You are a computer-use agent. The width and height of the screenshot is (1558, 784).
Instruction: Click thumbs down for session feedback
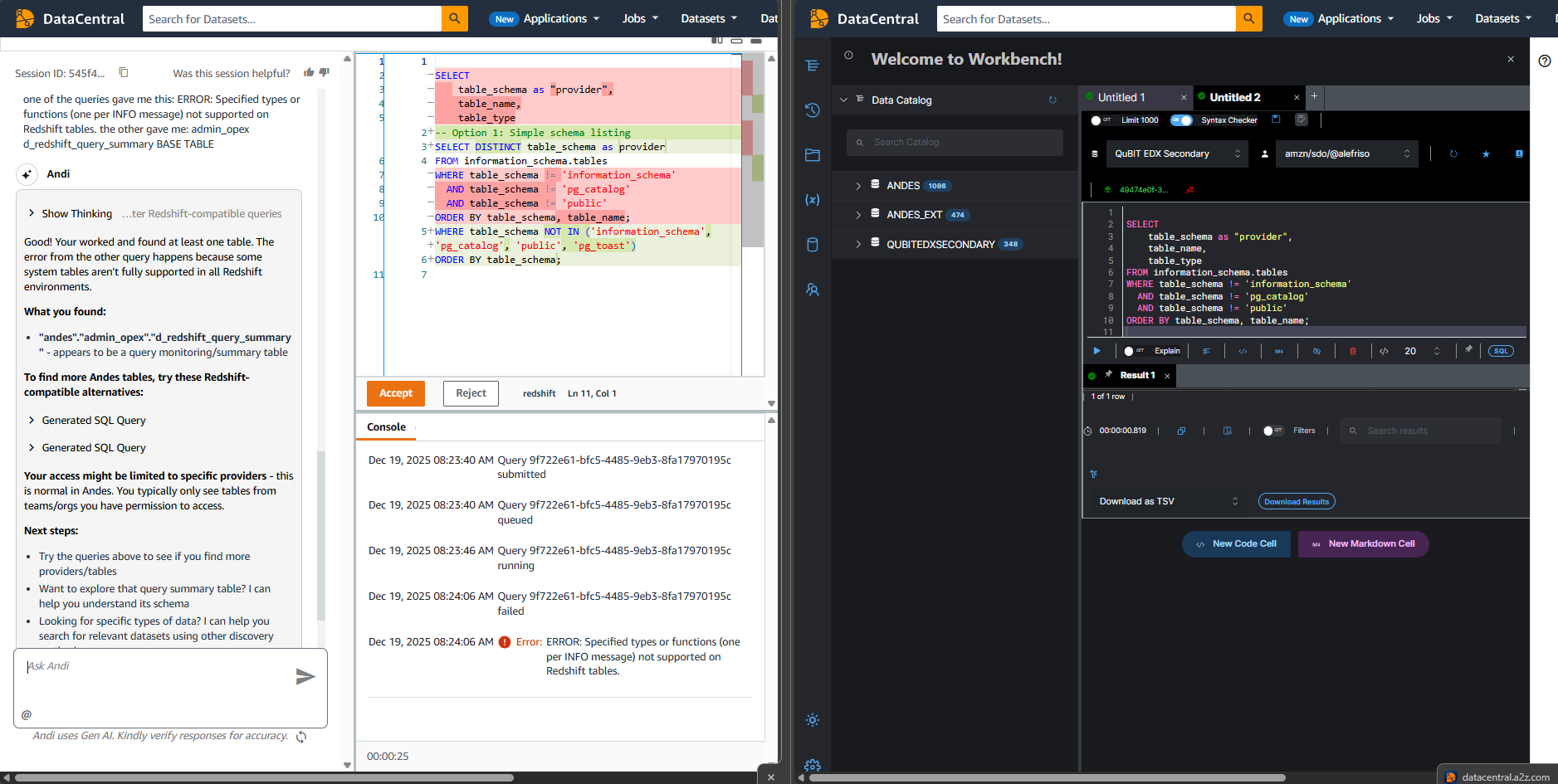(x=325, y=72)
